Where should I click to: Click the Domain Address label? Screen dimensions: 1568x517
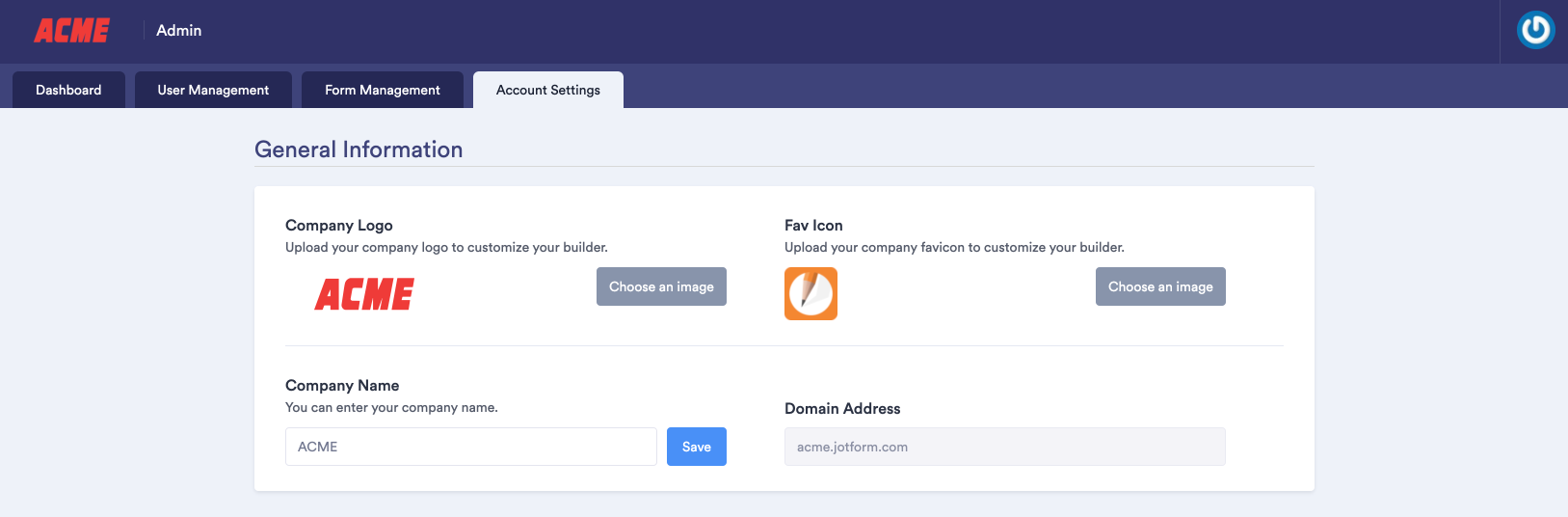tap(842, 408)
